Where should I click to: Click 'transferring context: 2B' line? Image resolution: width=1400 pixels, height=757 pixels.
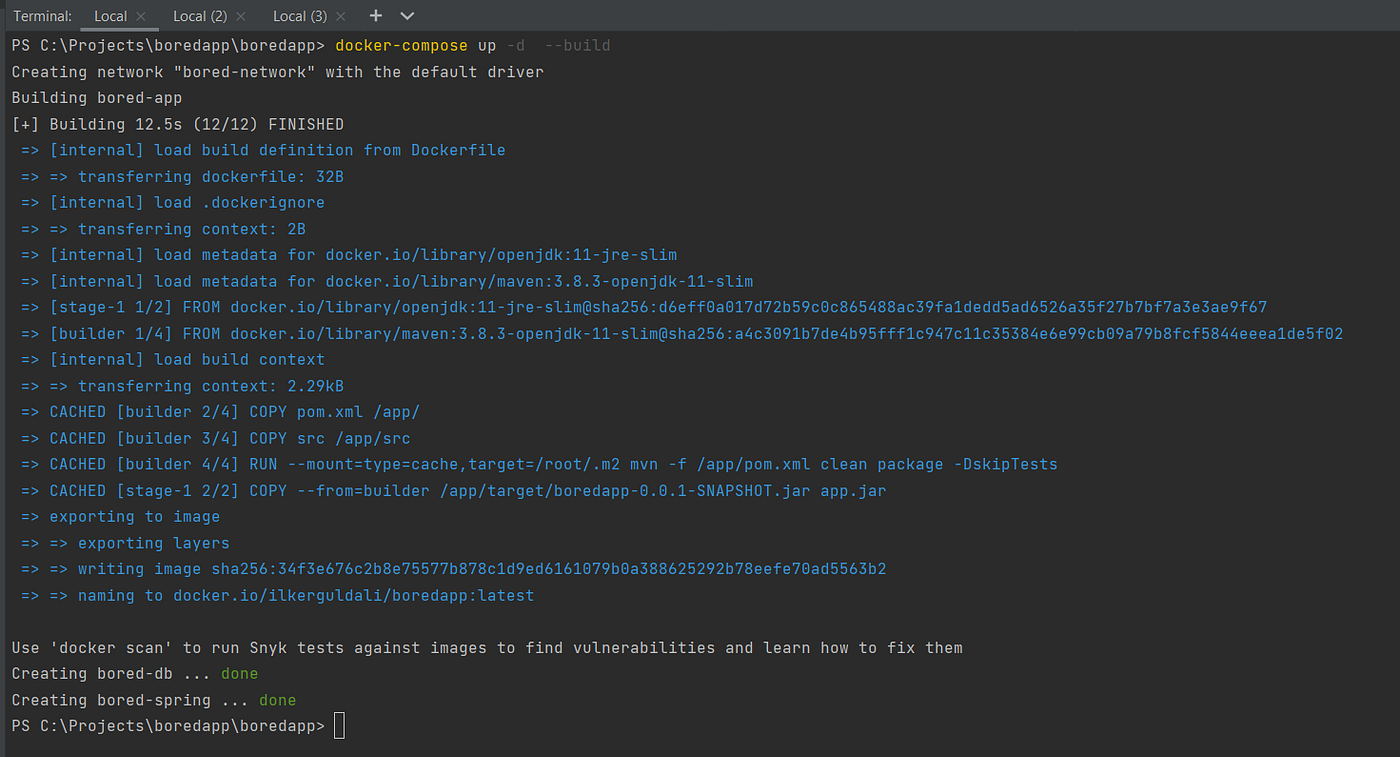pos(163,229)
